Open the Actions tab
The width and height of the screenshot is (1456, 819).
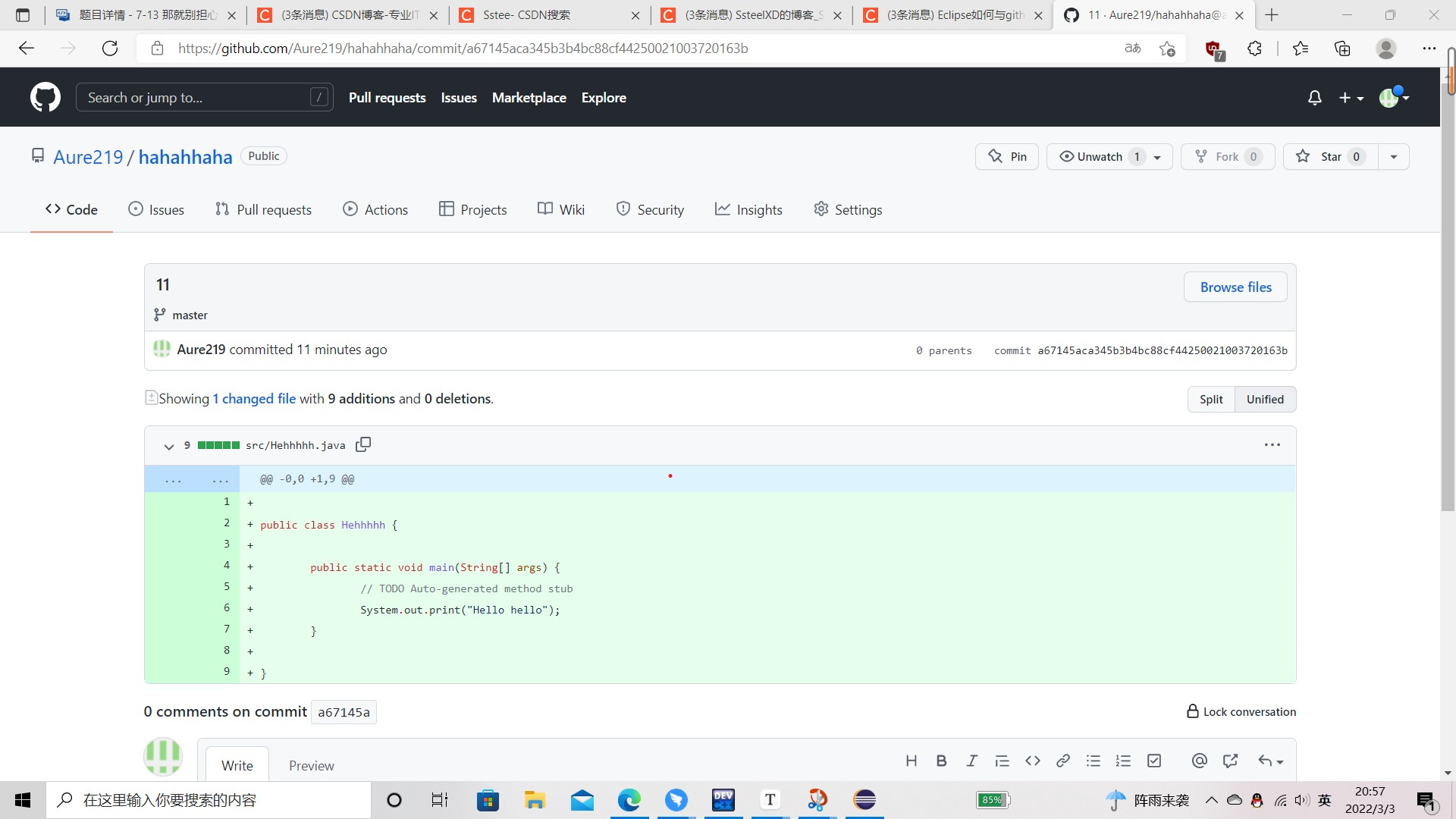[x=375, y=209]
